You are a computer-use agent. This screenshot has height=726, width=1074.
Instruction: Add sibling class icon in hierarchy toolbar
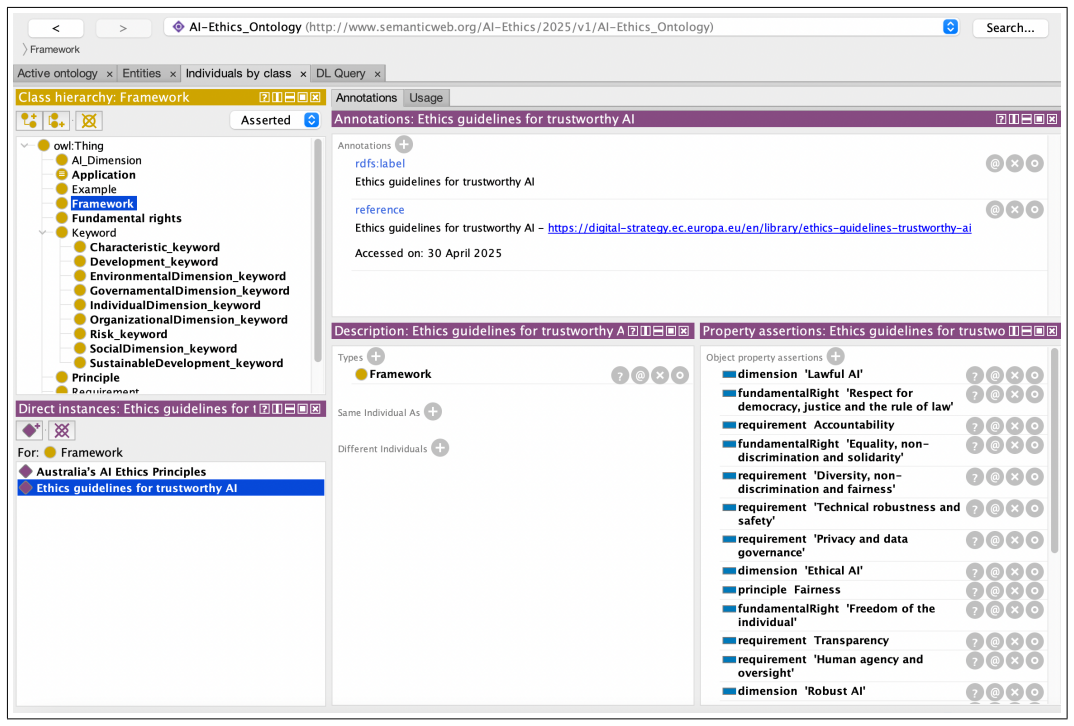point(56,121)
